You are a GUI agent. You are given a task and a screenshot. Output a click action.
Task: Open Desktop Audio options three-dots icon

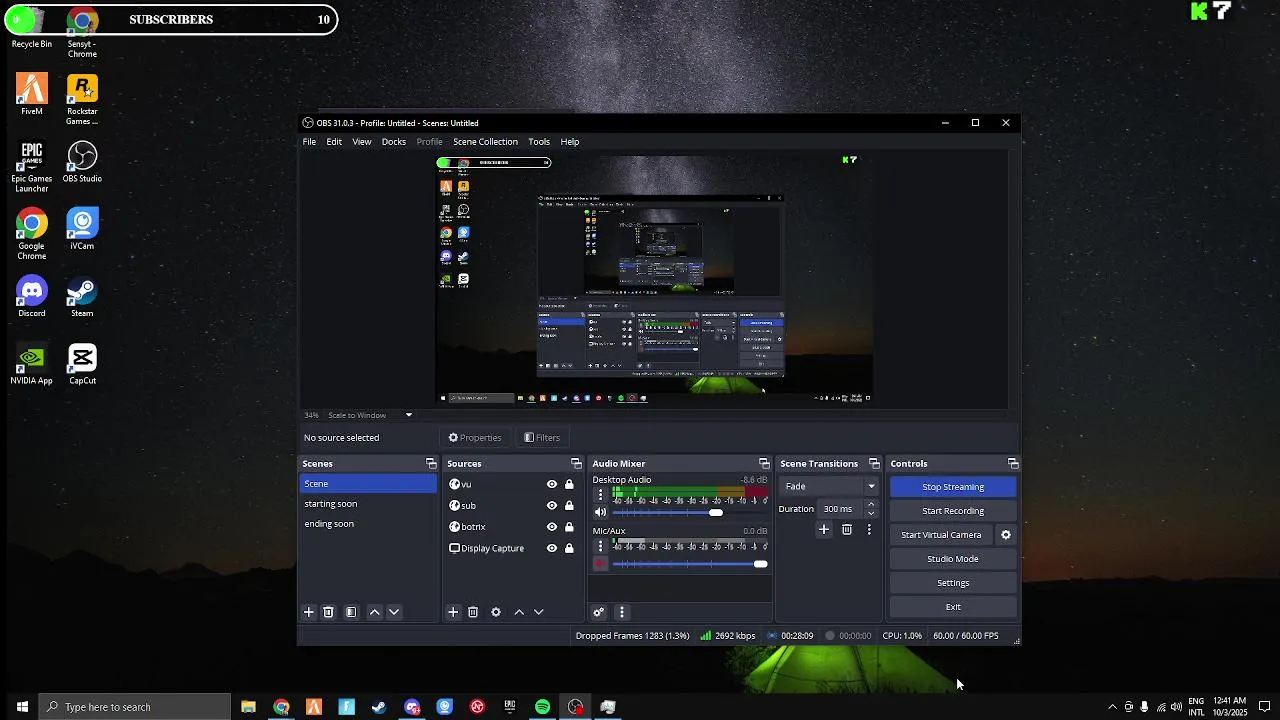(x=600, y=494)
